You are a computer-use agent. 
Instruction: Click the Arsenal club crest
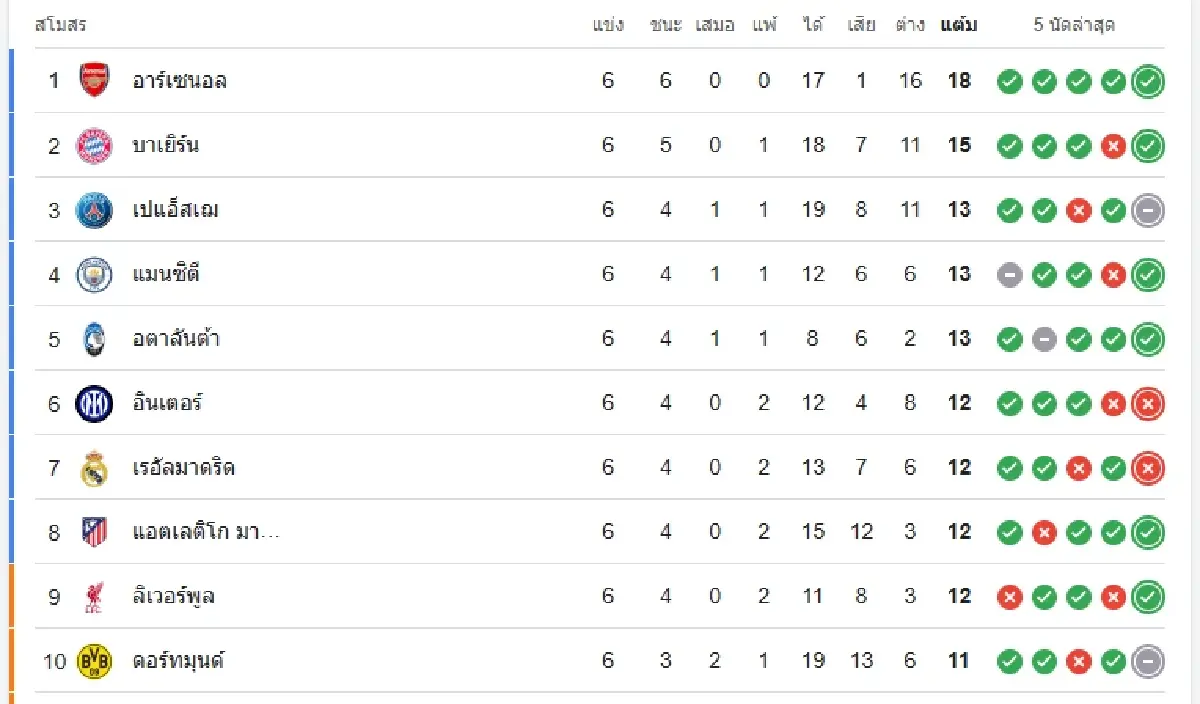(94, 80)
